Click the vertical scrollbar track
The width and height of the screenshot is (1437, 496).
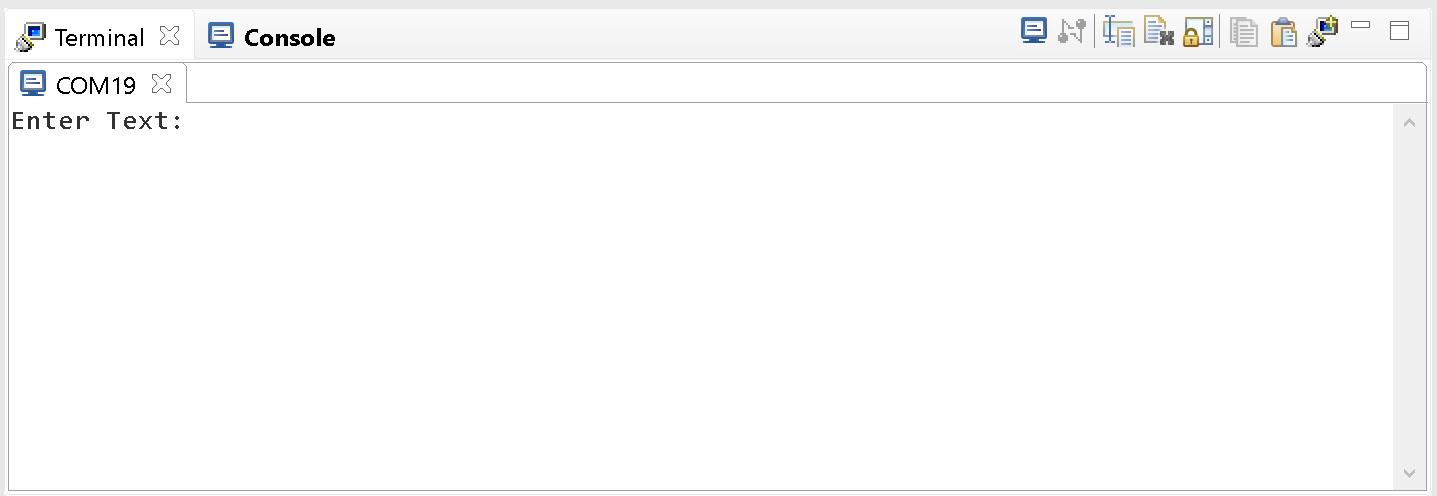(x=1409, y=300)
